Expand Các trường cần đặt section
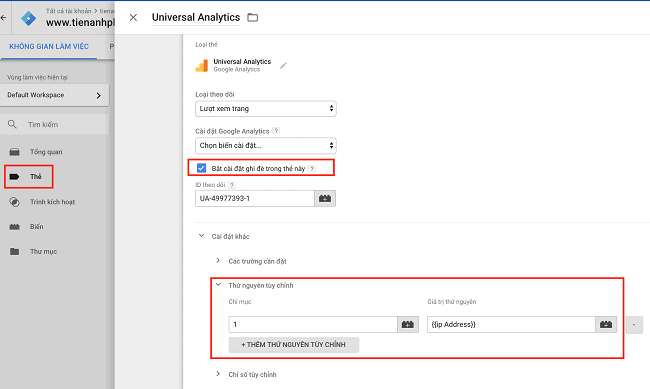The image size is (650, 389). [218, 261]
